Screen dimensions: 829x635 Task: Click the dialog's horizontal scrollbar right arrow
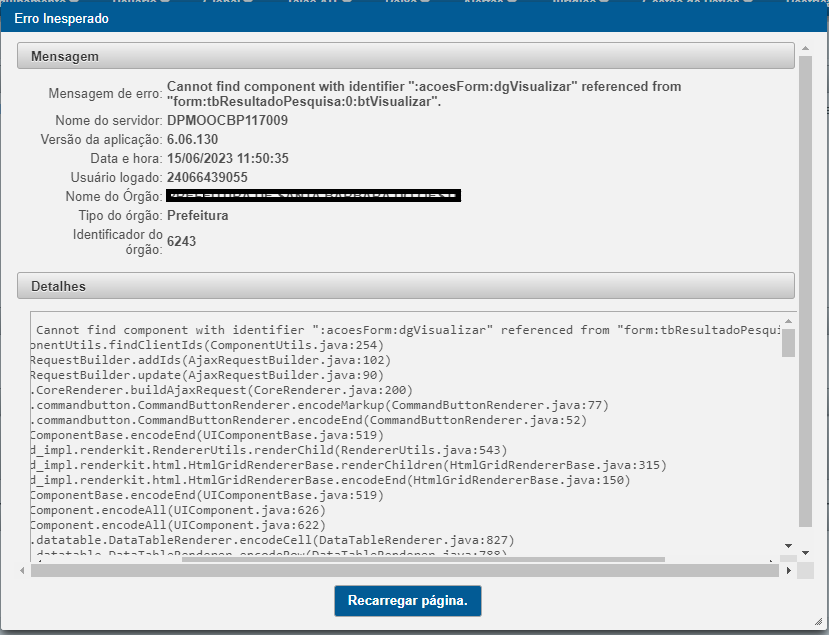788,570
